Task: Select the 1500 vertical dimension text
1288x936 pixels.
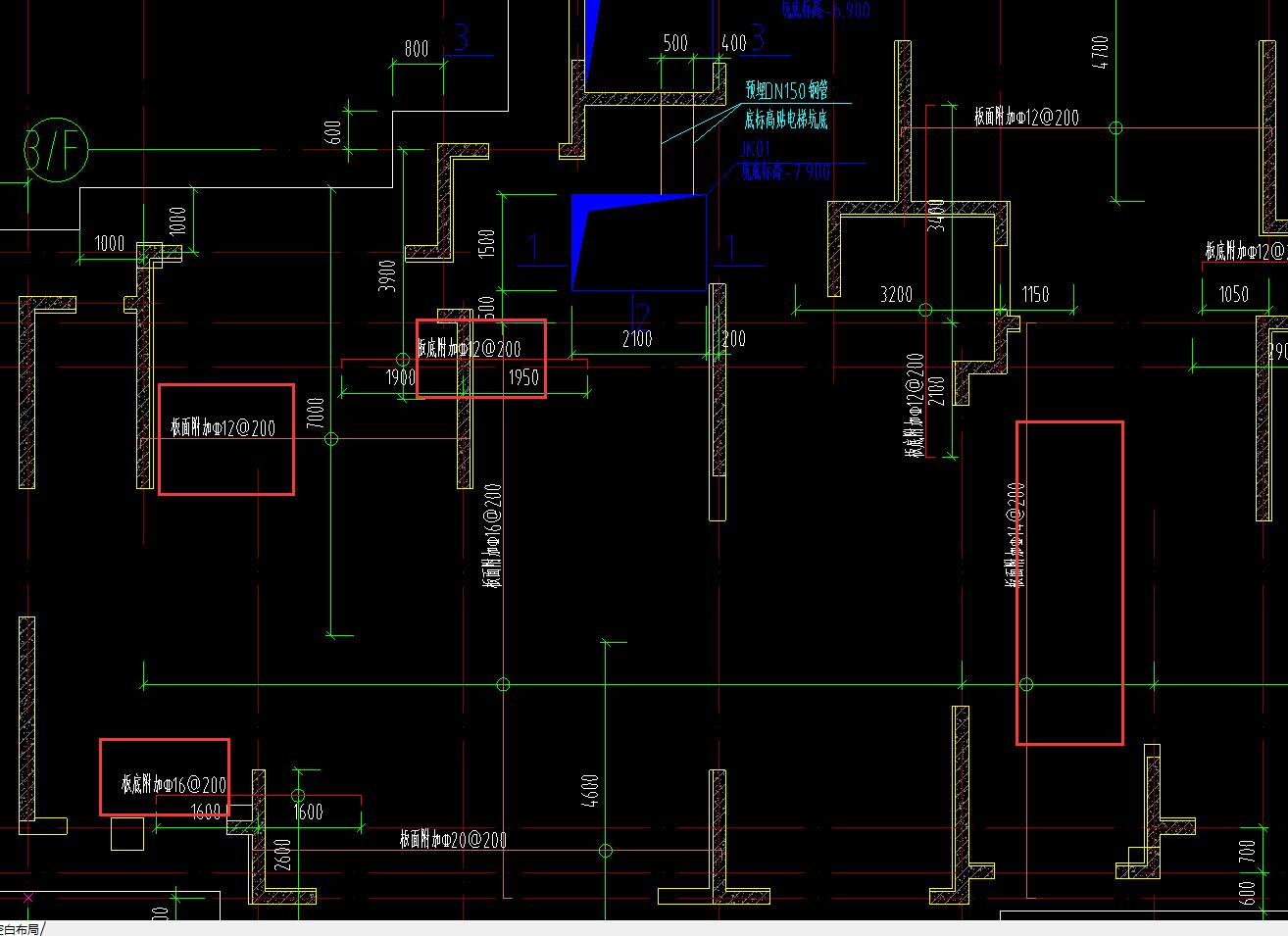Action: [487, 245]
